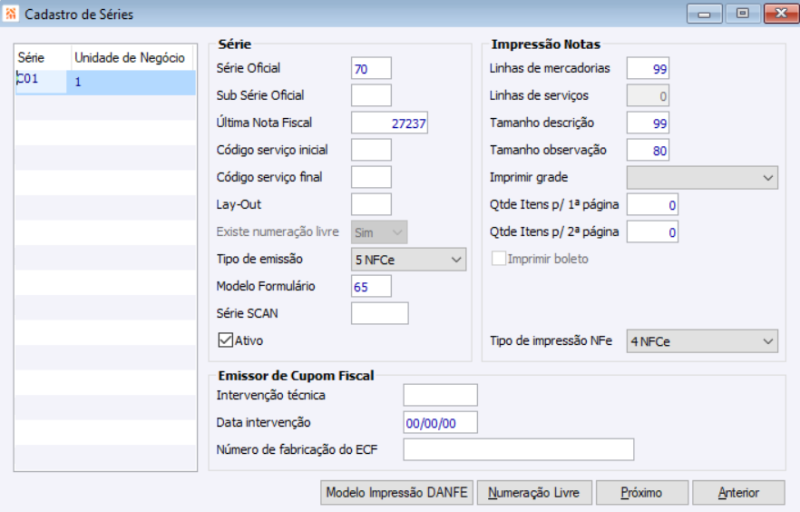Close the Cadastro de Séries window
The height and width of the screenshot is (512, 800).
(777, 14)
